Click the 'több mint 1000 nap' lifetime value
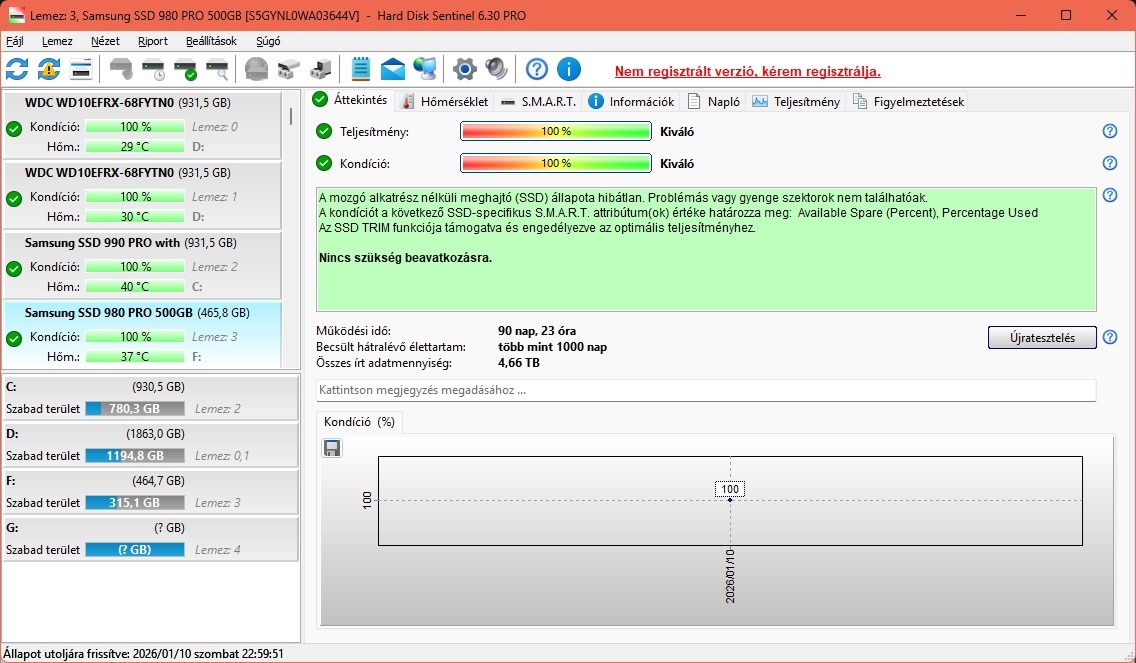This screenshot has width=1136, height=663. point(553,346)
